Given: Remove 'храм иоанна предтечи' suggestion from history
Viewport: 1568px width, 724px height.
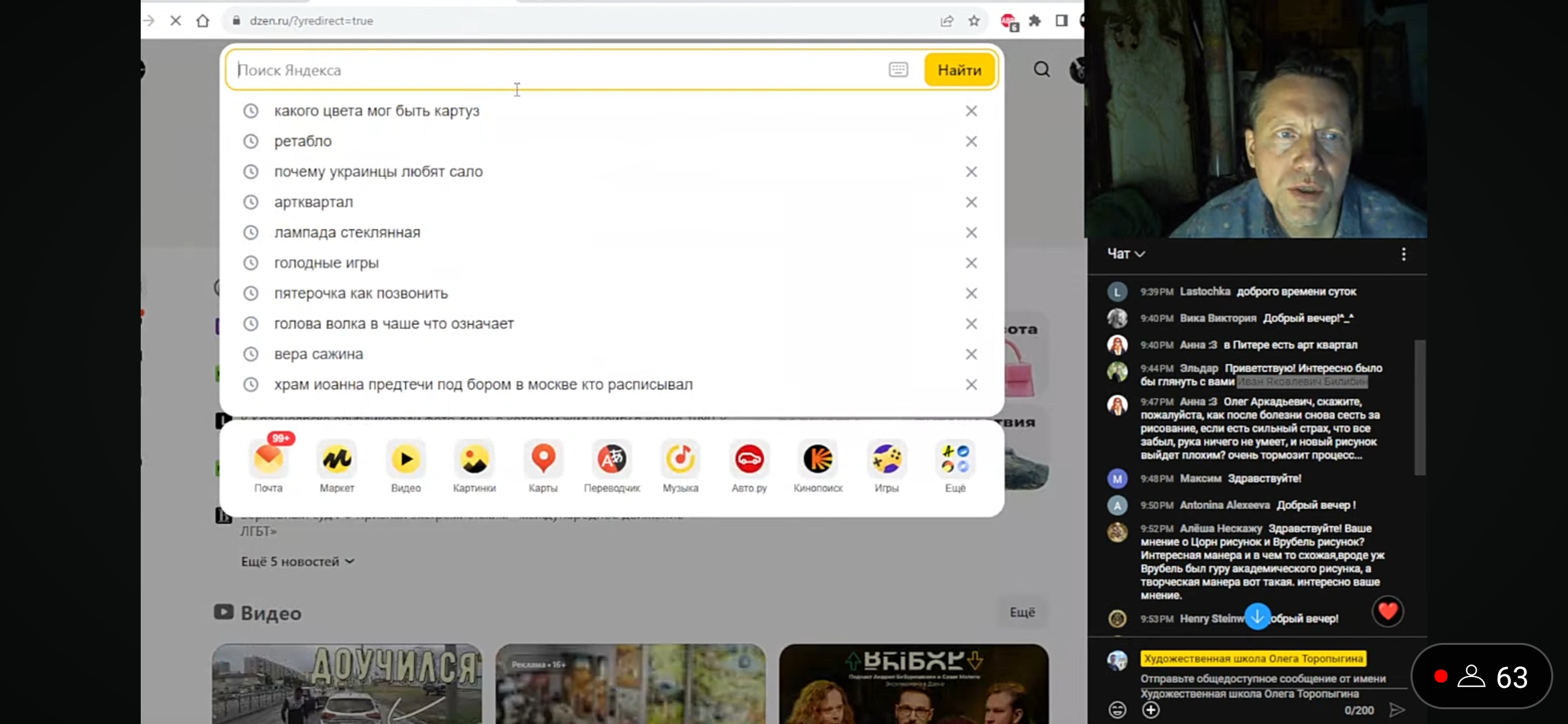Looking at the screenshot, I should pos(971,385).
